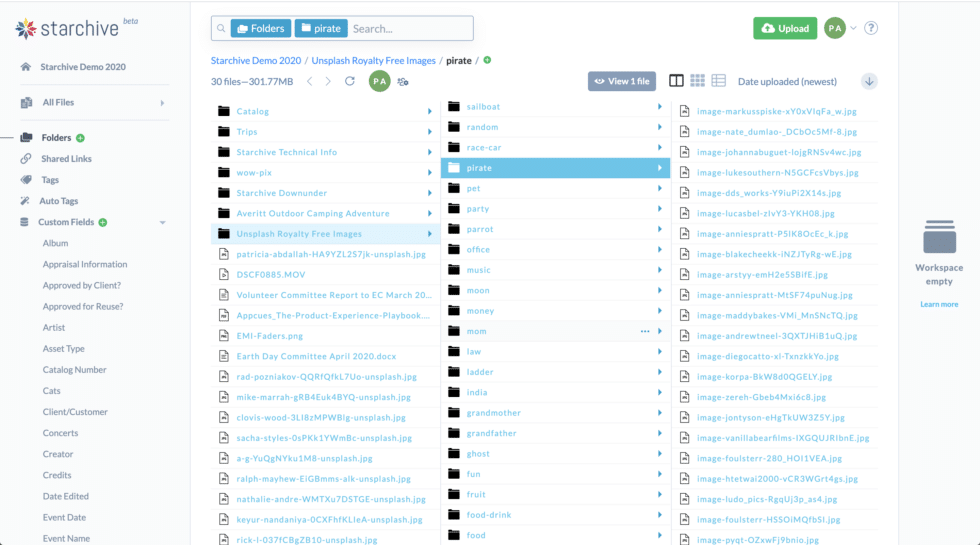
Task: Go to previous page arrow
Action: pos(310,81)
